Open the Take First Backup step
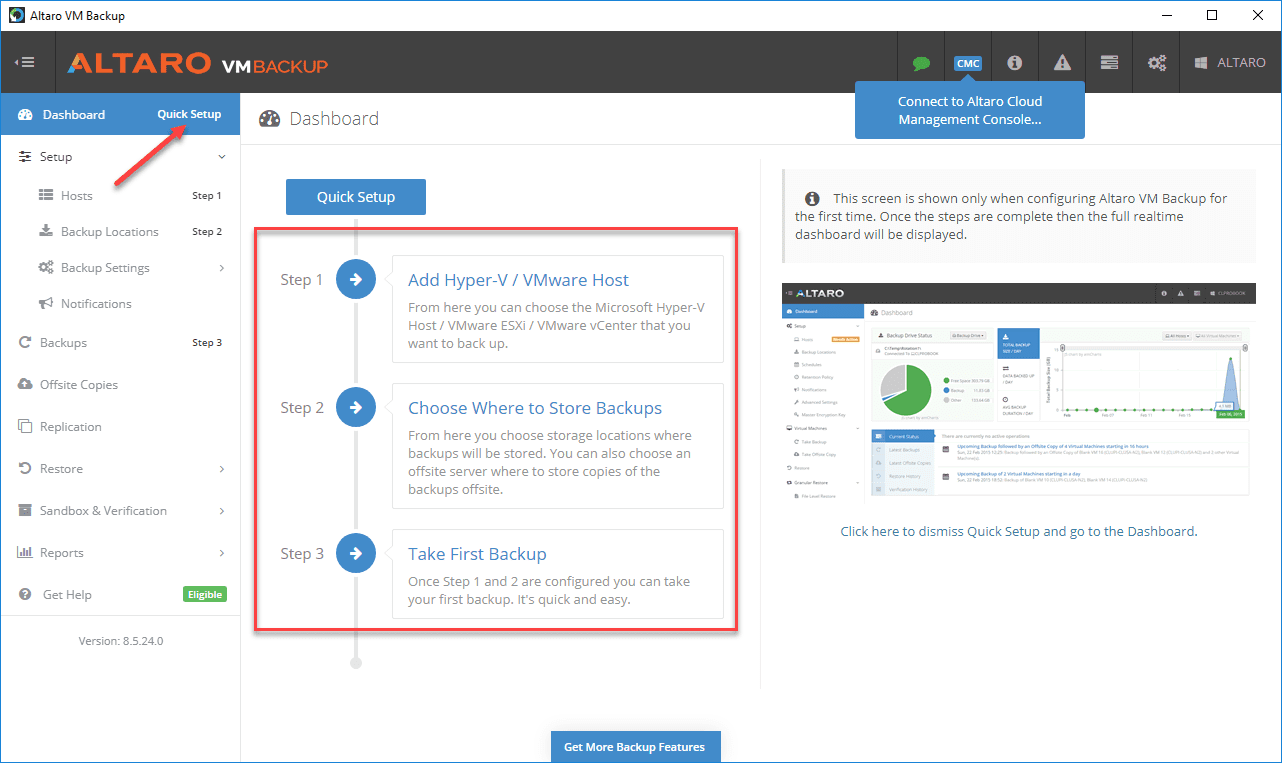The width and height of the screenshot is (1282, 763). pyautogui.click(x=558, y=574)
